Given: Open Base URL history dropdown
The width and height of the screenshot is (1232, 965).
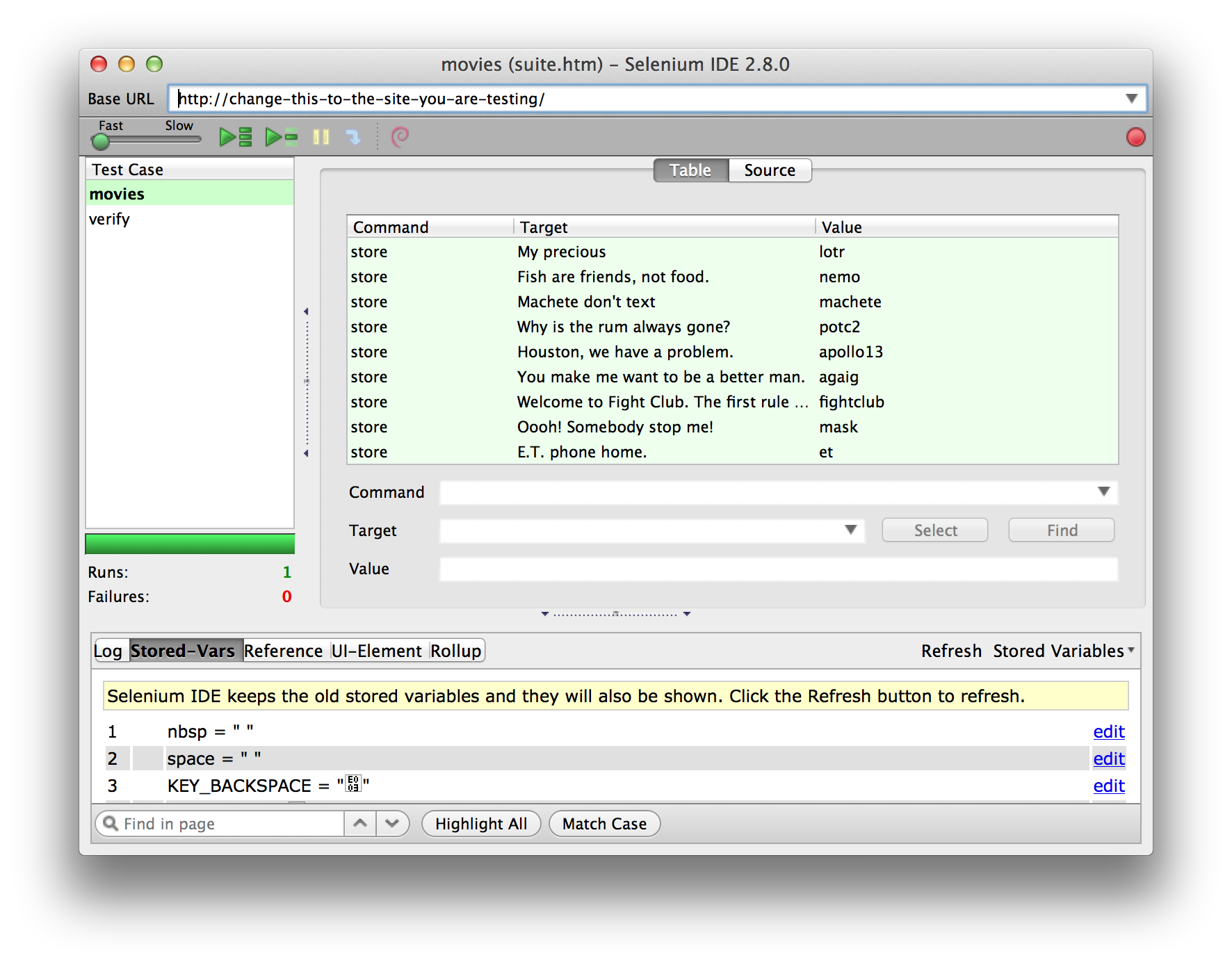Looking at the screenshot, I should pyautogui.click(x=1131, y=99).
